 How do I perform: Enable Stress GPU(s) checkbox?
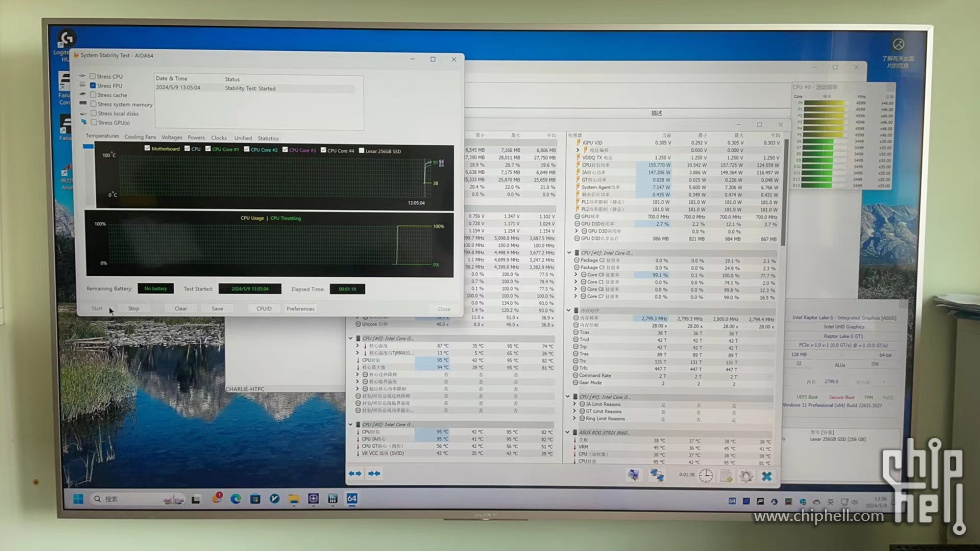(93, 122)
